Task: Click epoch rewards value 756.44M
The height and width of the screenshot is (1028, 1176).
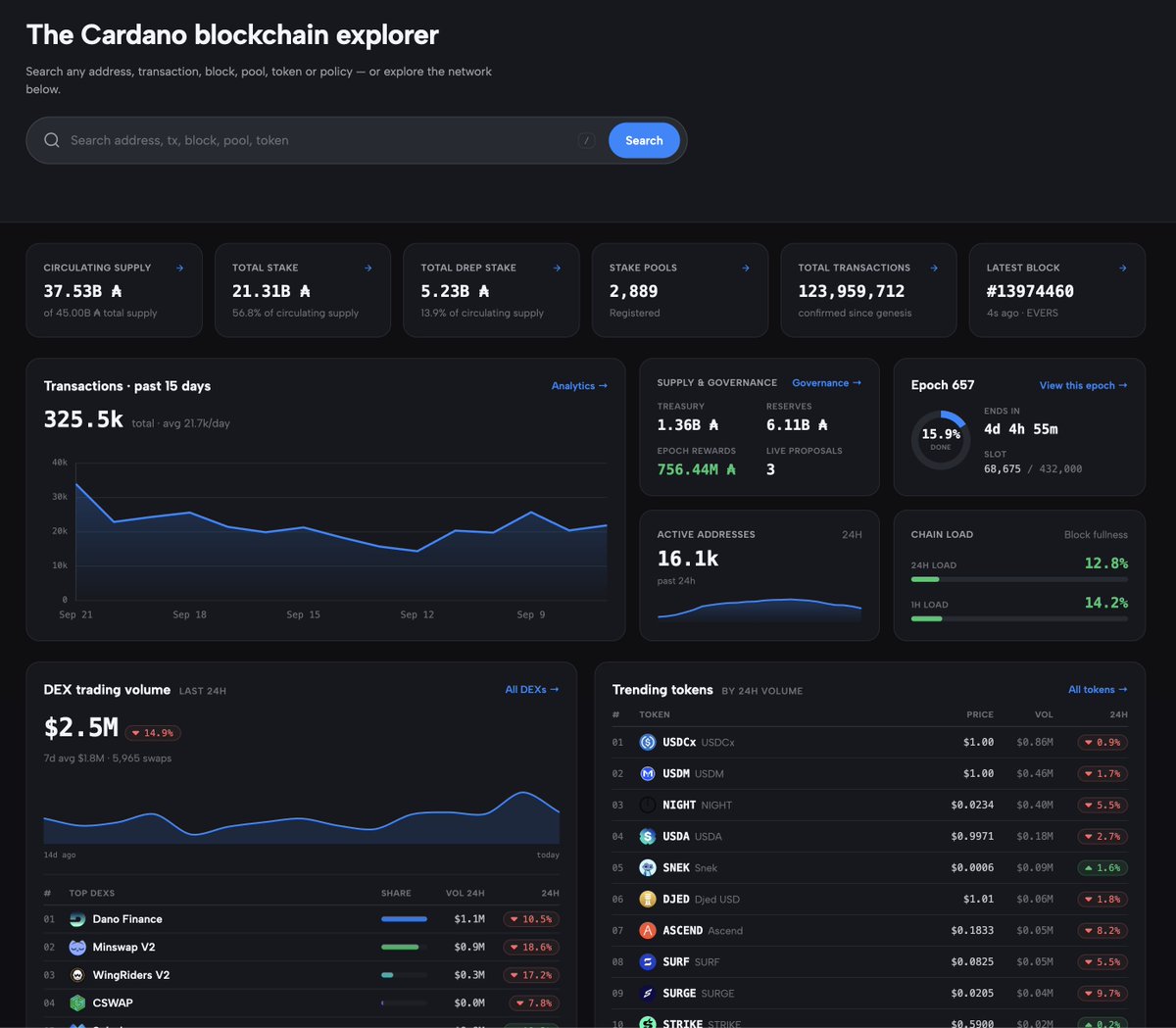Action: point(697,469)
